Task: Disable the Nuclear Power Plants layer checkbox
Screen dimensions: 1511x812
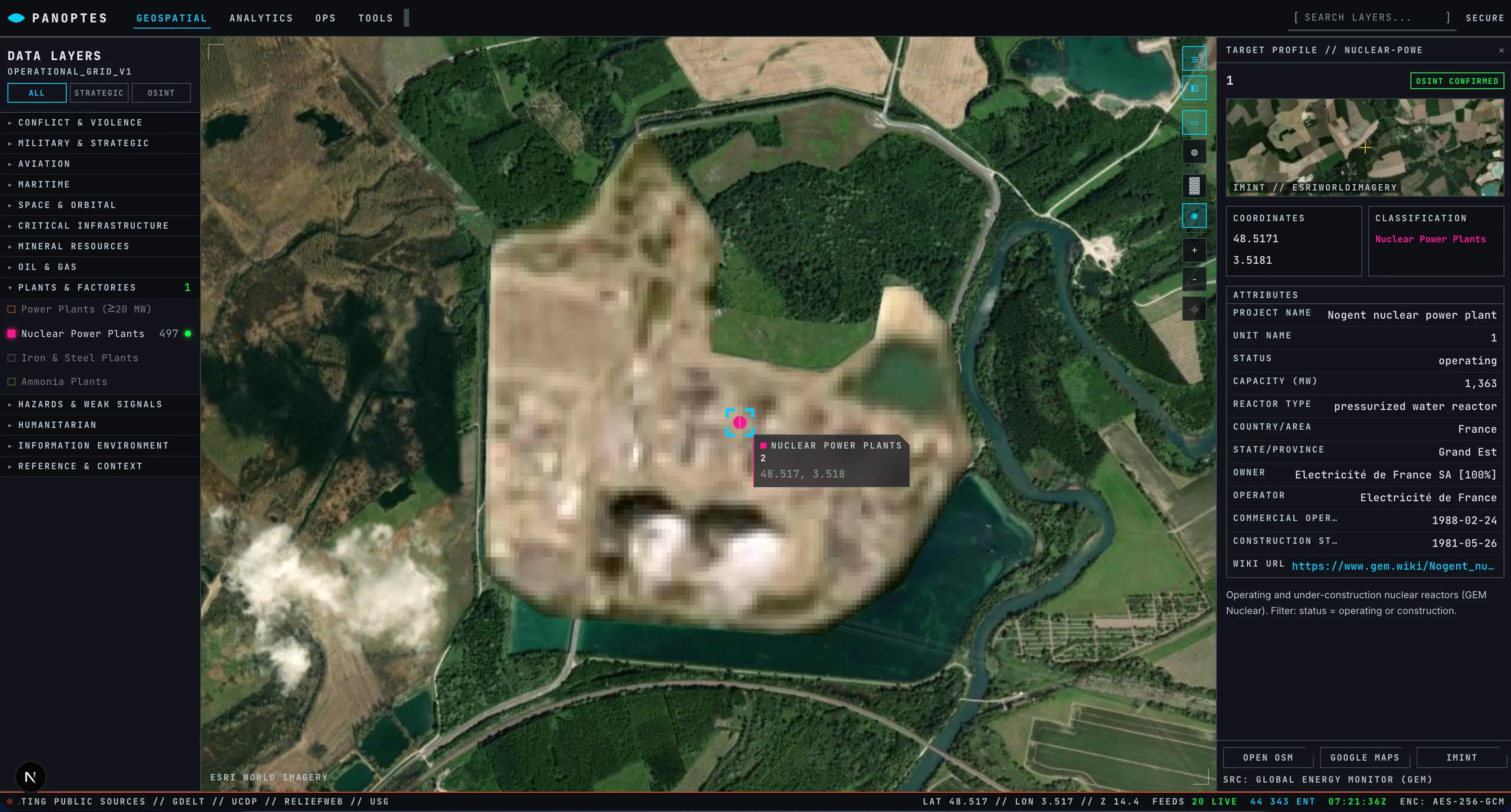Action: coord(11,334)
